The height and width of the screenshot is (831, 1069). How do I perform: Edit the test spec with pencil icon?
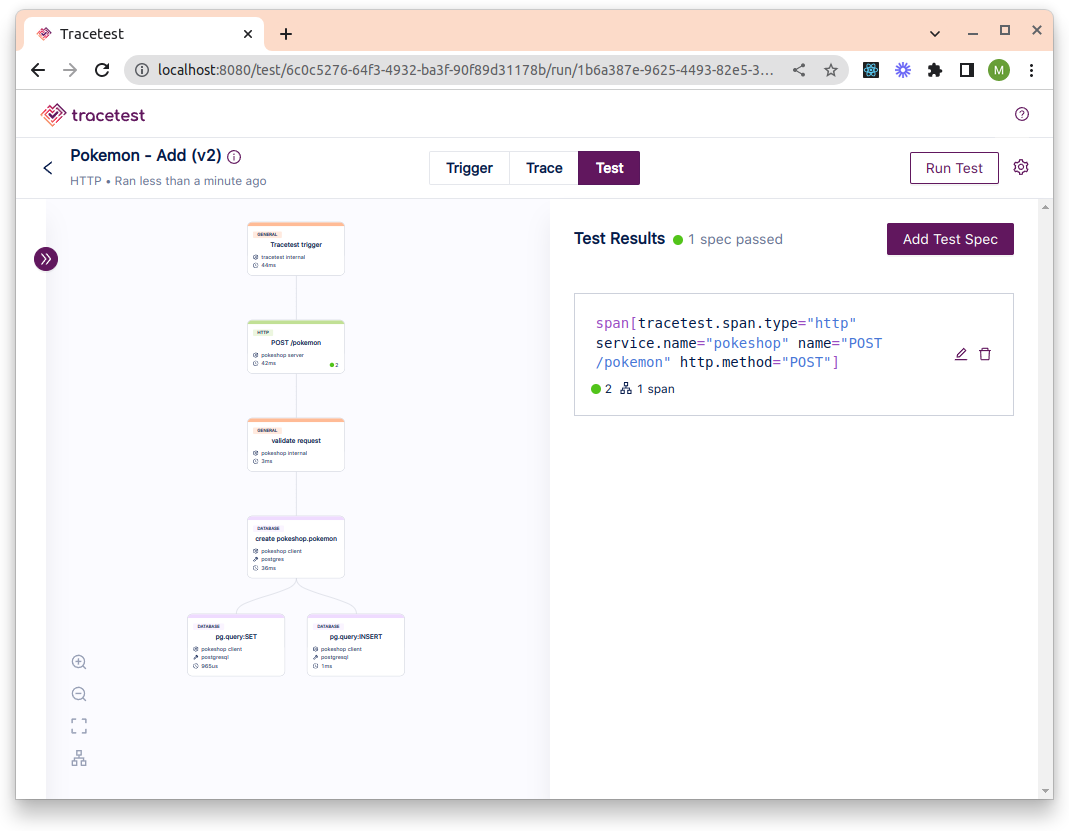(x=961, y=354)
